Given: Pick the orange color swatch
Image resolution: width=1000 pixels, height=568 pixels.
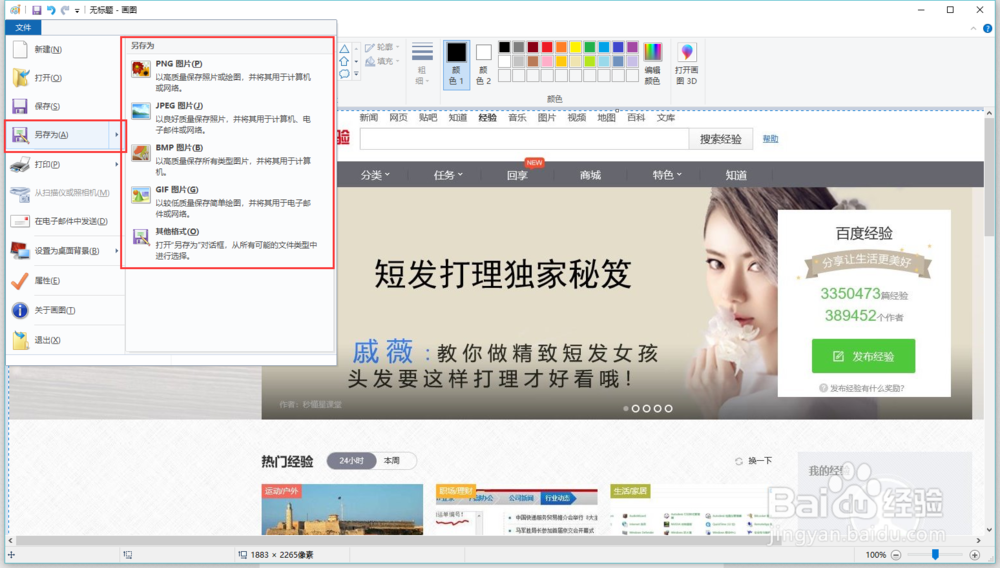Looking at the screenshot, I should click(x=561, y=47).
